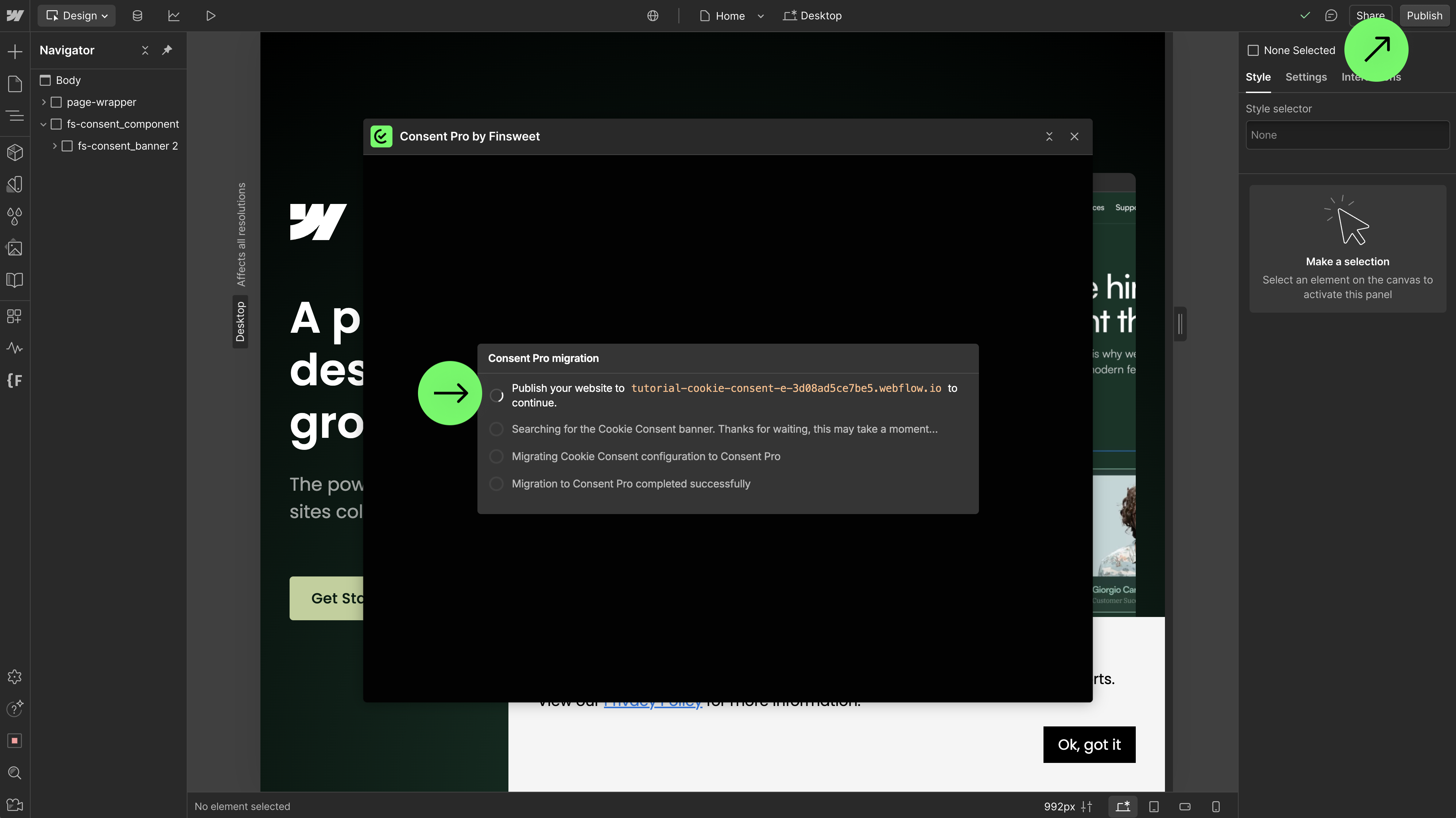Open the video tutorials icon
Viewport: 1456px width, 818px height.
tap(15, 805)
